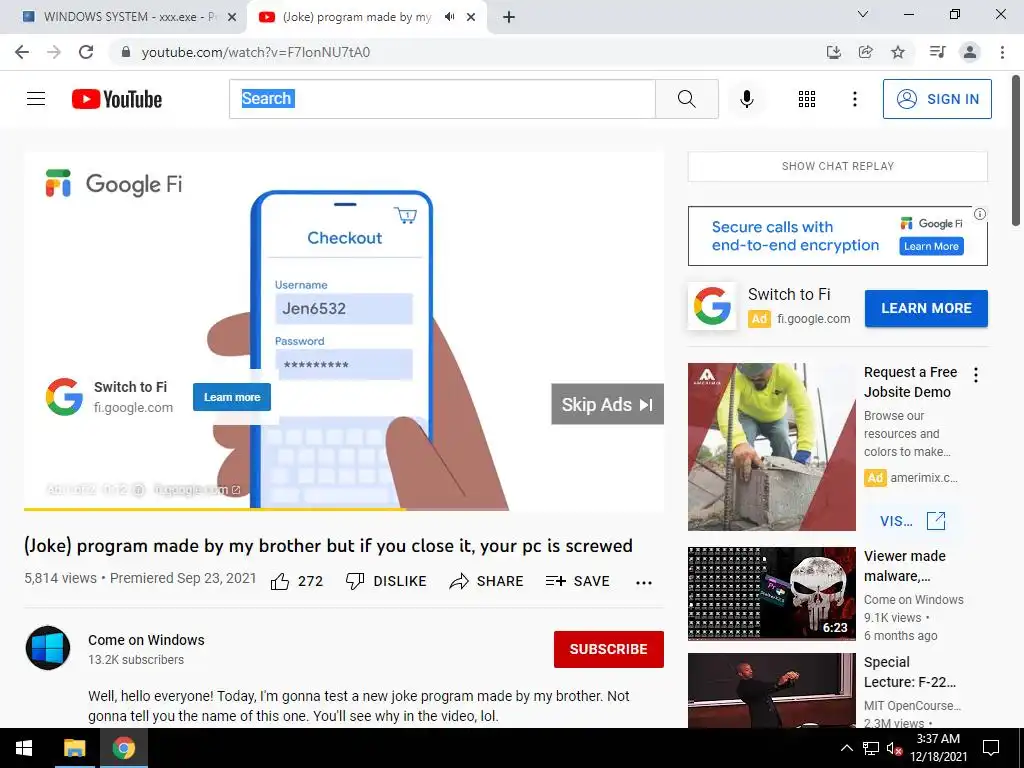Click the YouTube logo
The height and width of the screenshot is (768, 1024).
click(x=117, y=99)
